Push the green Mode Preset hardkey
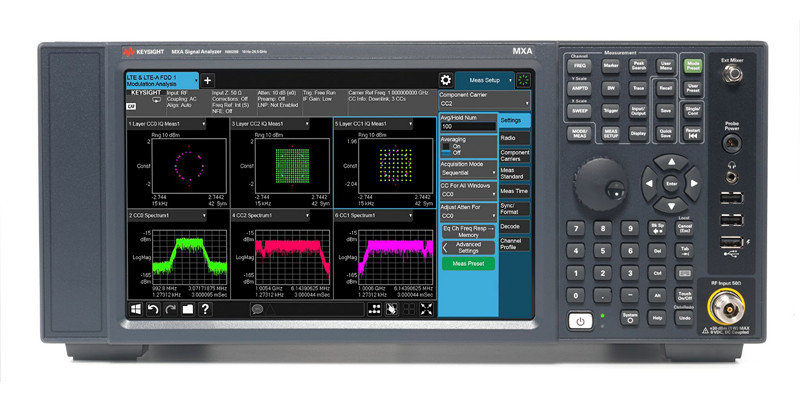The width and height of the screenshot is (800, 402). pos(692,66)
